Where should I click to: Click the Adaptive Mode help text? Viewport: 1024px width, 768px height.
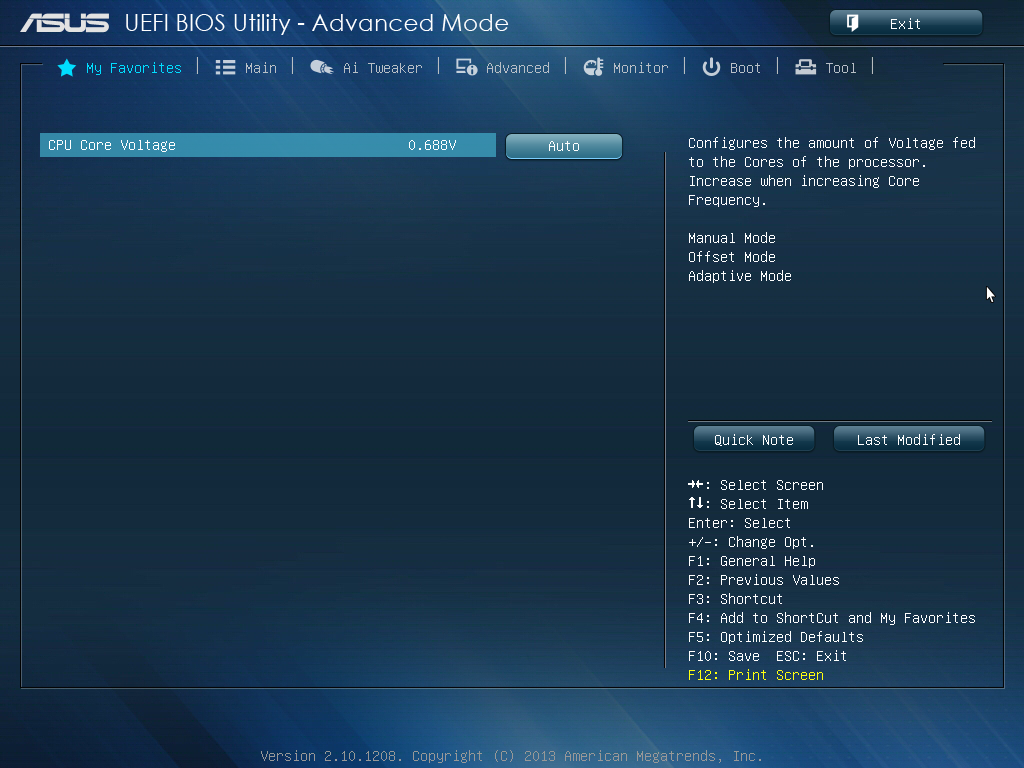tap(739, 276)
